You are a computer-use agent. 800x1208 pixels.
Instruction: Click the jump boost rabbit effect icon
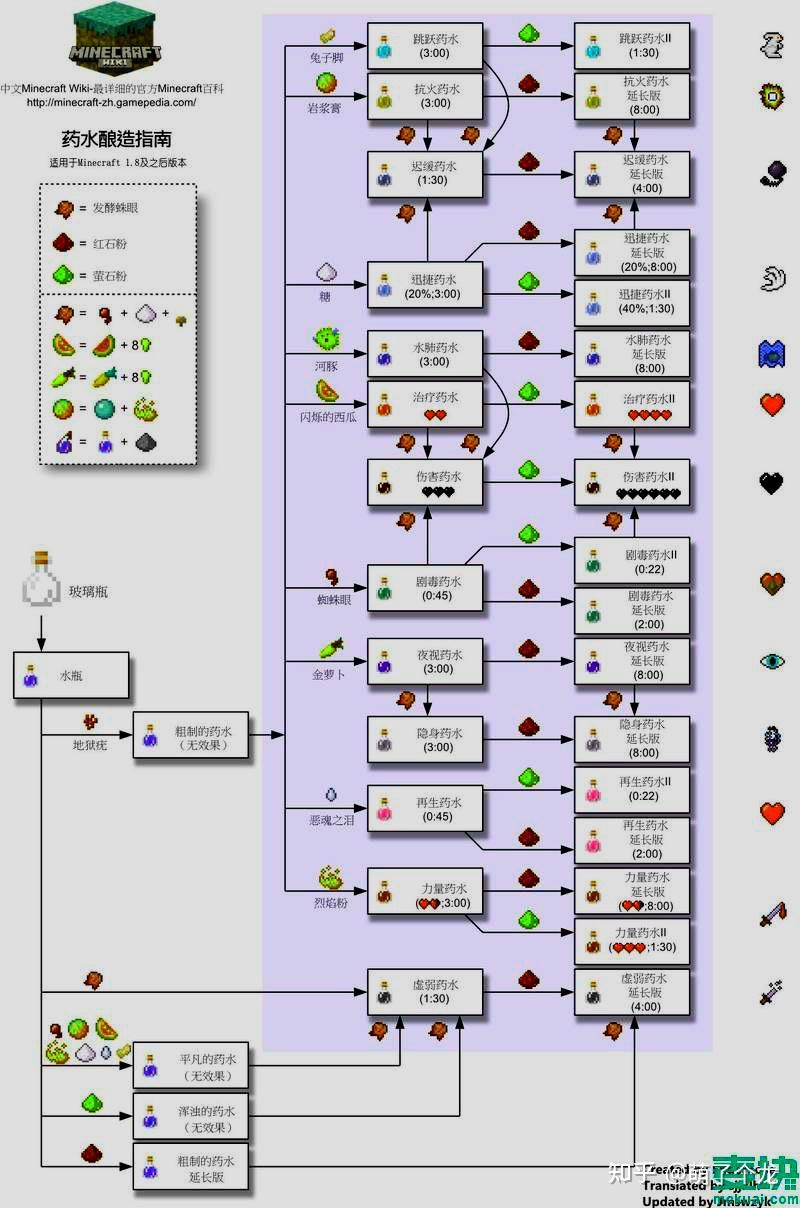(x=773, y=44)
